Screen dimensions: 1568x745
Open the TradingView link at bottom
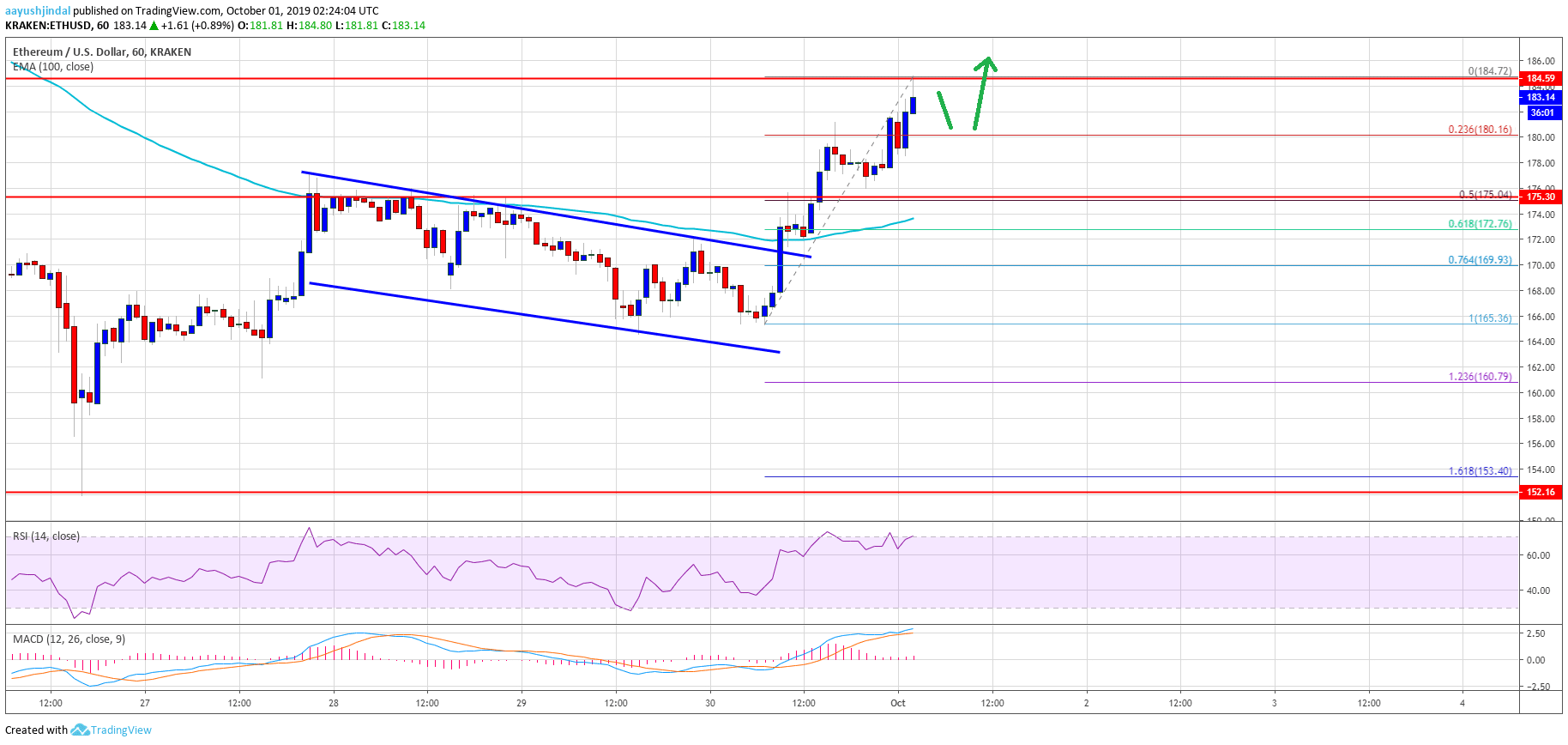[121, 730]
